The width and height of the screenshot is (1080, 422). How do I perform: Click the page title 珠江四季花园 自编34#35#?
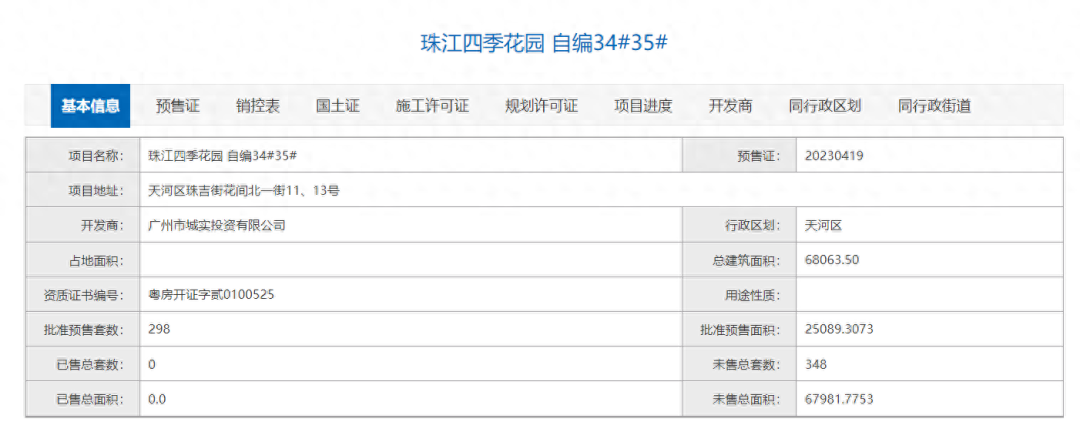544,43
